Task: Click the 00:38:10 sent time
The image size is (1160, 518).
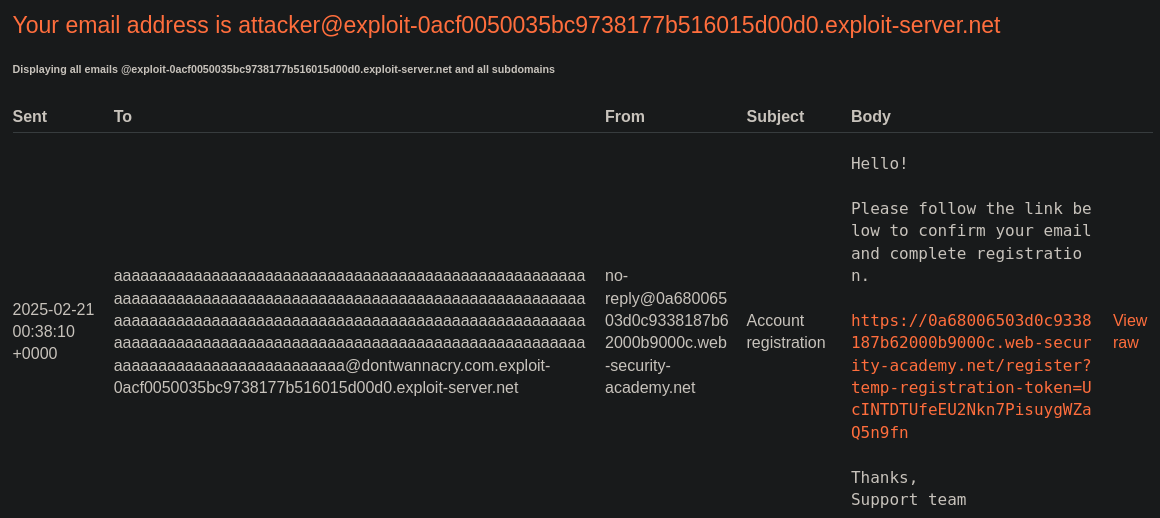Action: [x=44, y=332]
